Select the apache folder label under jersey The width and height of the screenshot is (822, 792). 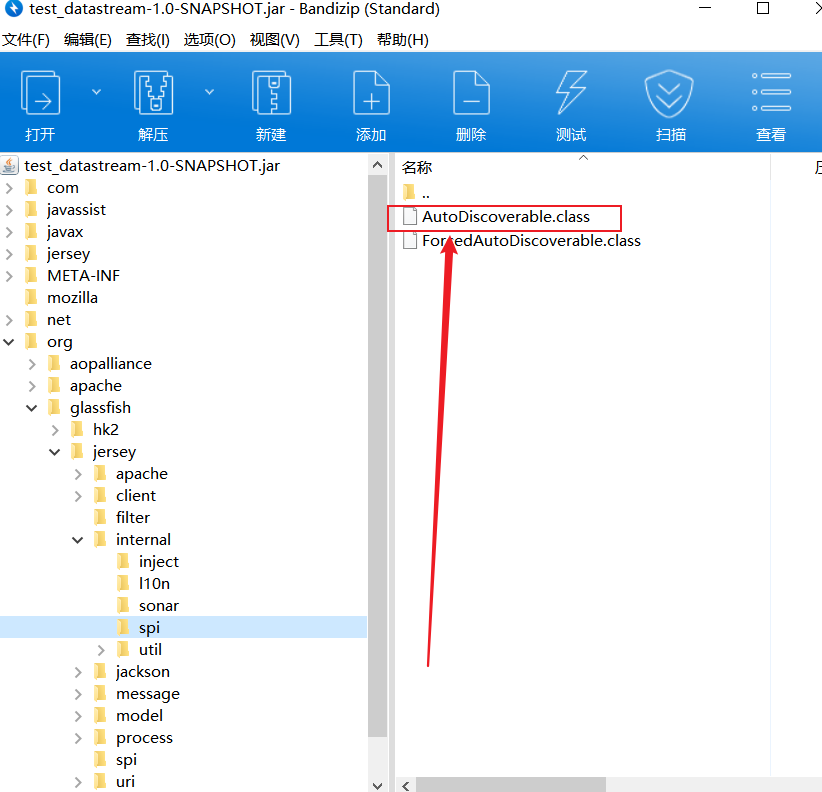142,474
